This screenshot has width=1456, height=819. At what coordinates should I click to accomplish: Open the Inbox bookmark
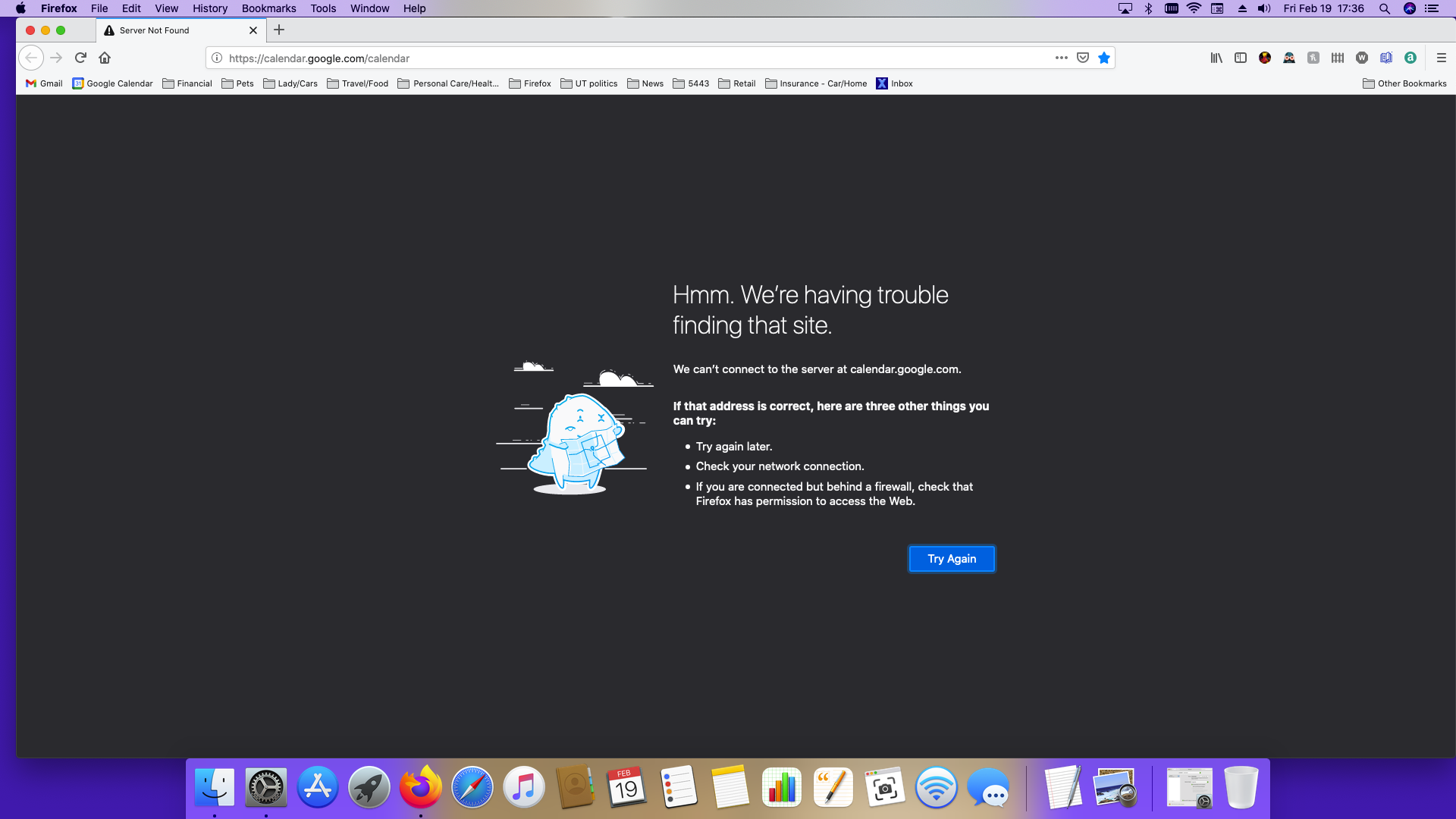[x=895, y=83]
